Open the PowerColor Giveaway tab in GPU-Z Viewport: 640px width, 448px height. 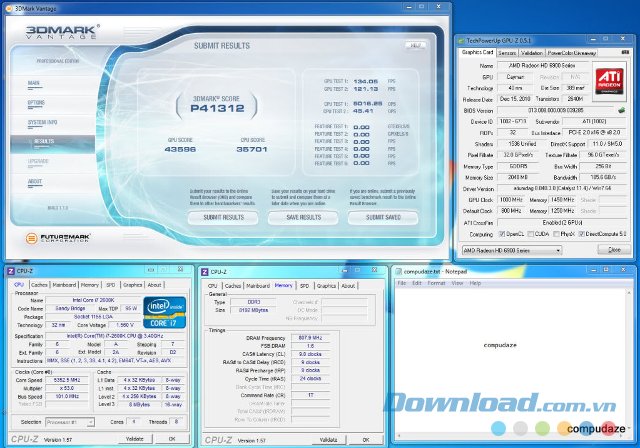571,53
